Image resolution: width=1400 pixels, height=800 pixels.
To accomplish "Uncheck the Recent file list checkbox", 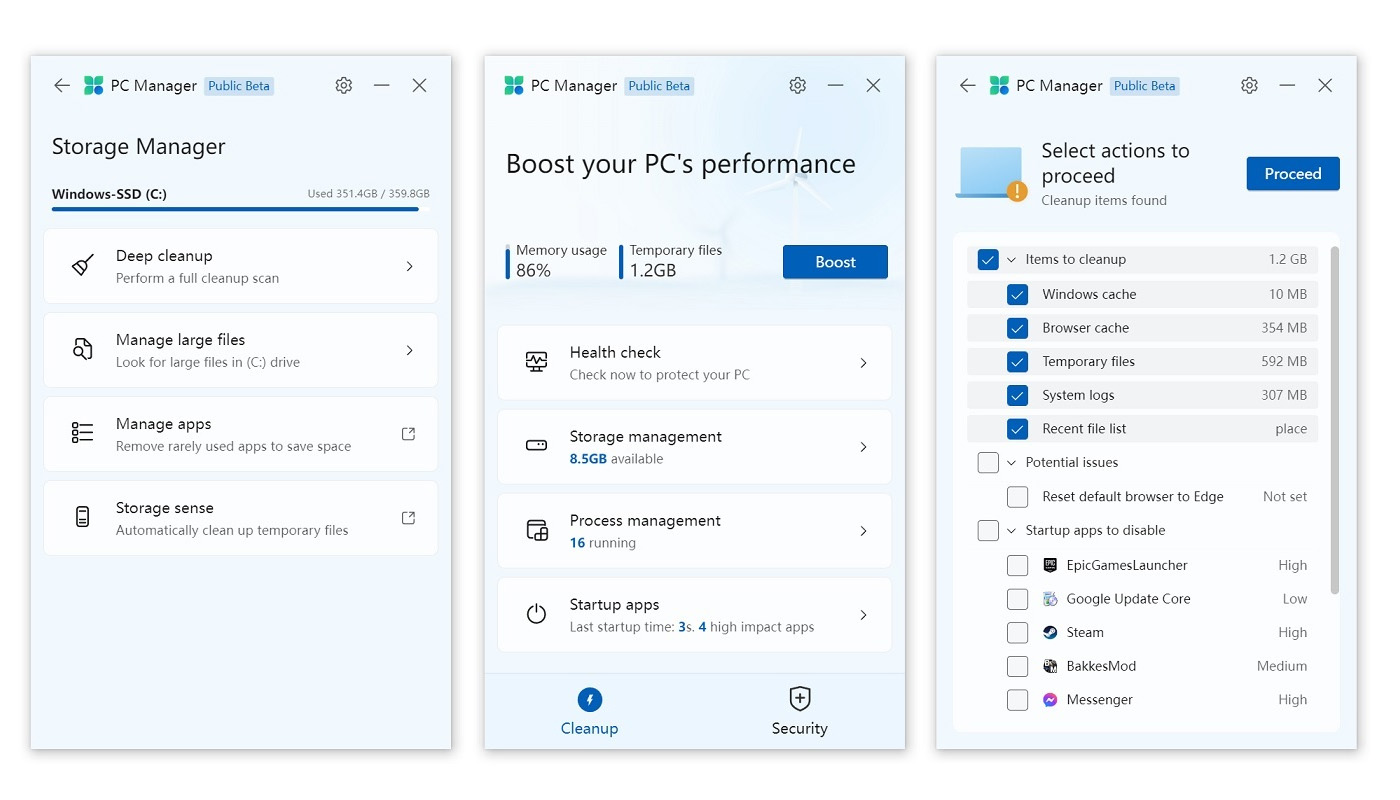I will [1017, 429].
